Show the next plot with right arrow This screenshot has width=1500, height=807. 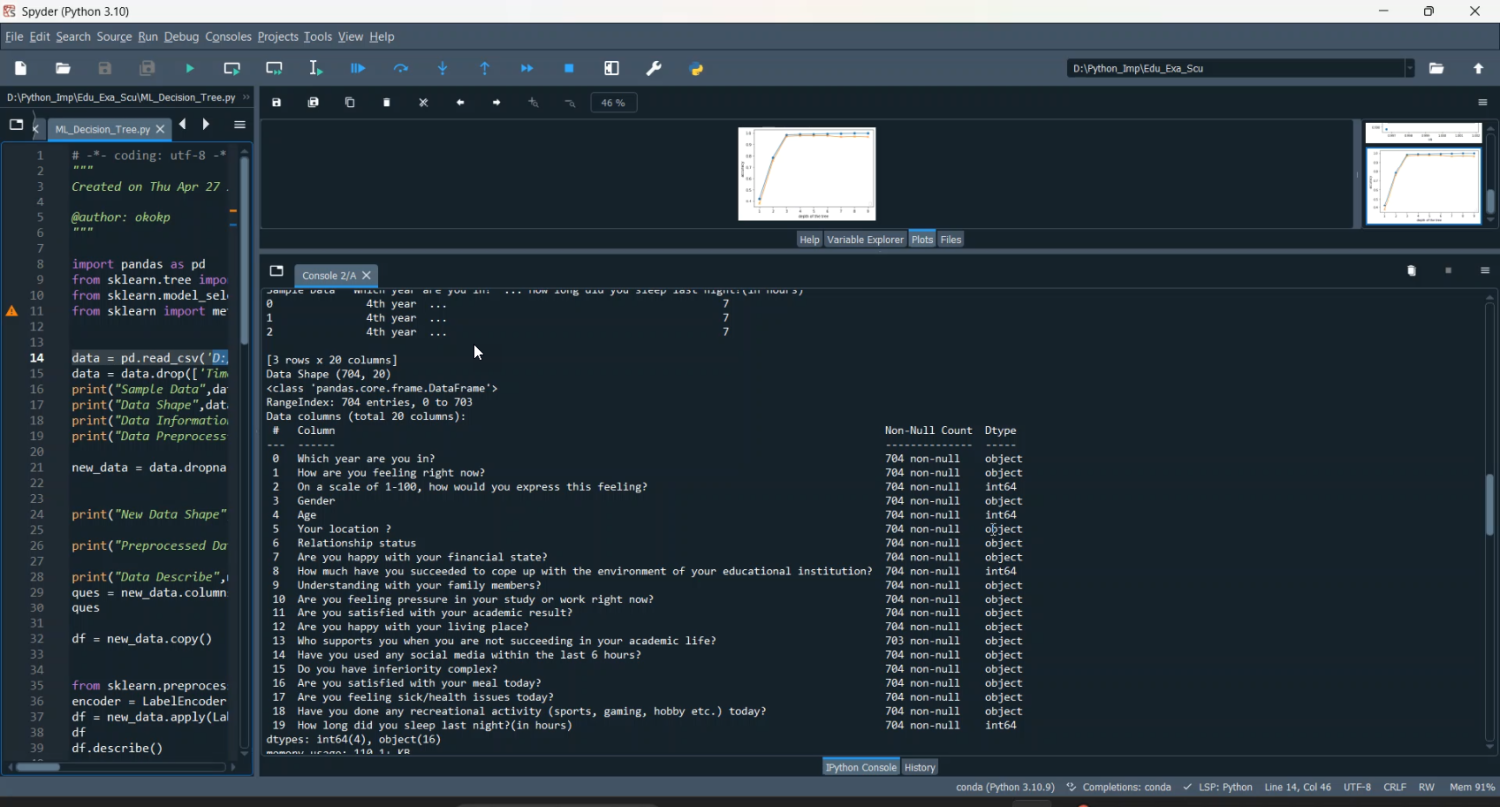tap(497, 103)
